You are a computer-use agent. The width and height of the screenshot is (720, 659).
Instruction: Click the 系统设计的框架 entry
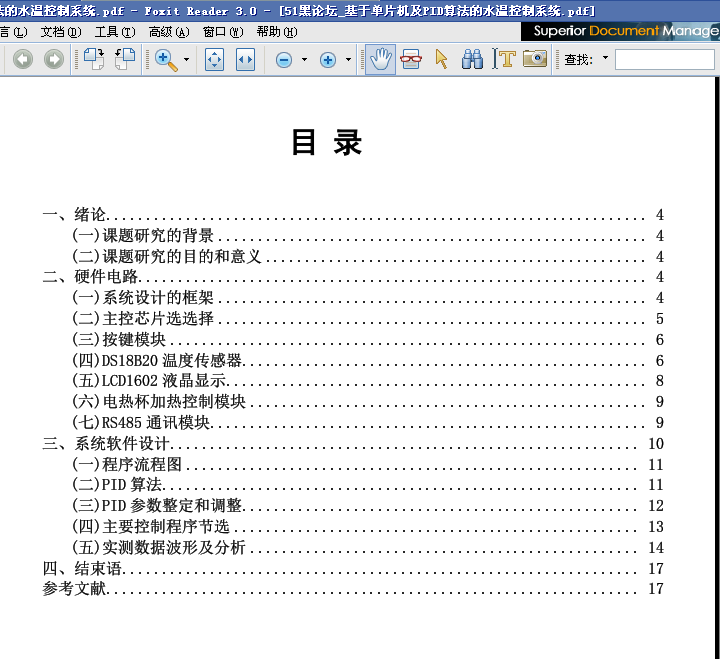click(368, 298)
